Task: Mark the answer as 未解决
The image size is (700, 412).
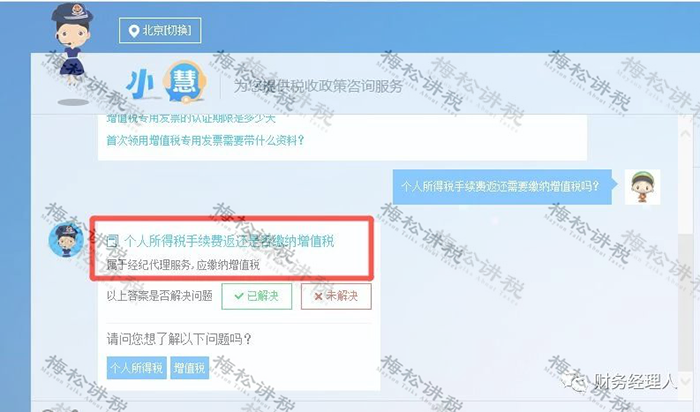Action: 336,296
